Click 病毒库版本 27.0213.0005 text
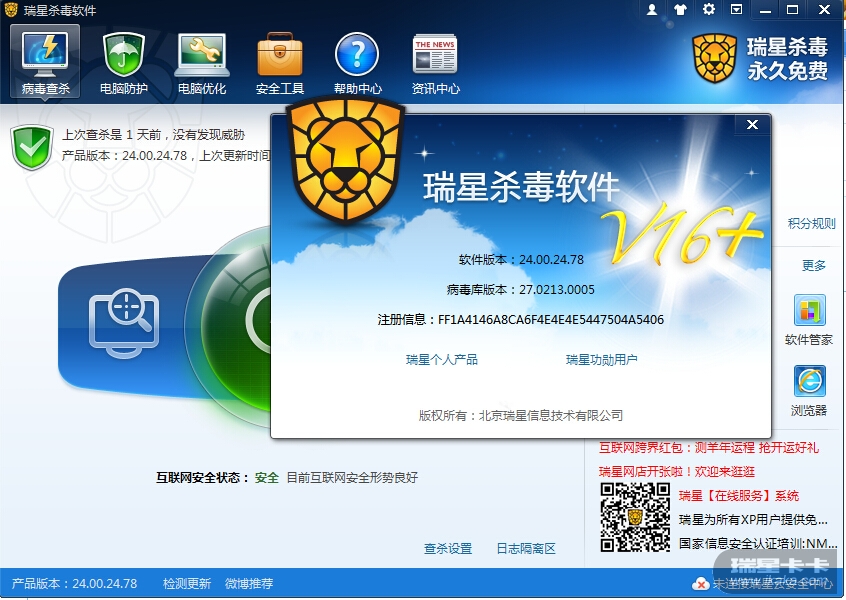This screenshot has height=600, width=846. (x=521, y=290)
